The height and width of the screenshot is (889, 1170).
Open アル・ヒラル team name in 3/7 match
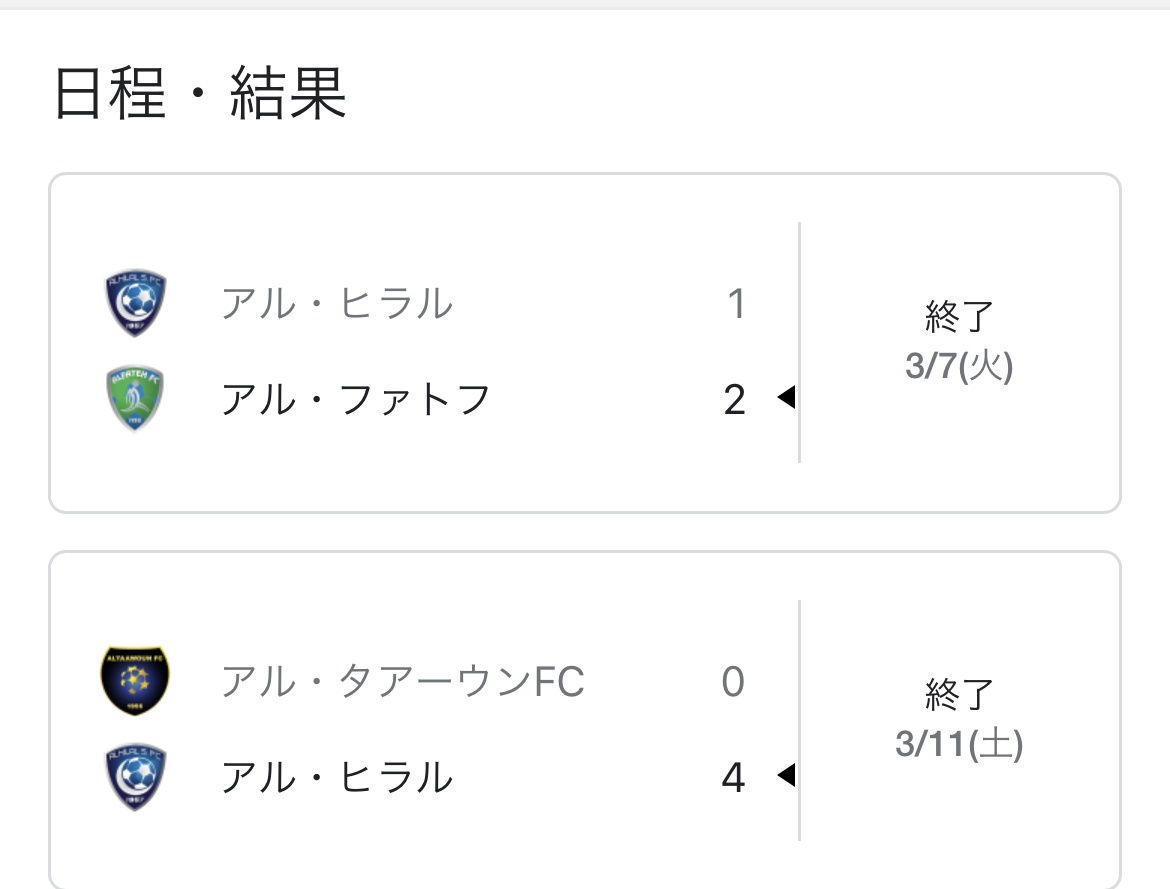click(x=337, y=304)
